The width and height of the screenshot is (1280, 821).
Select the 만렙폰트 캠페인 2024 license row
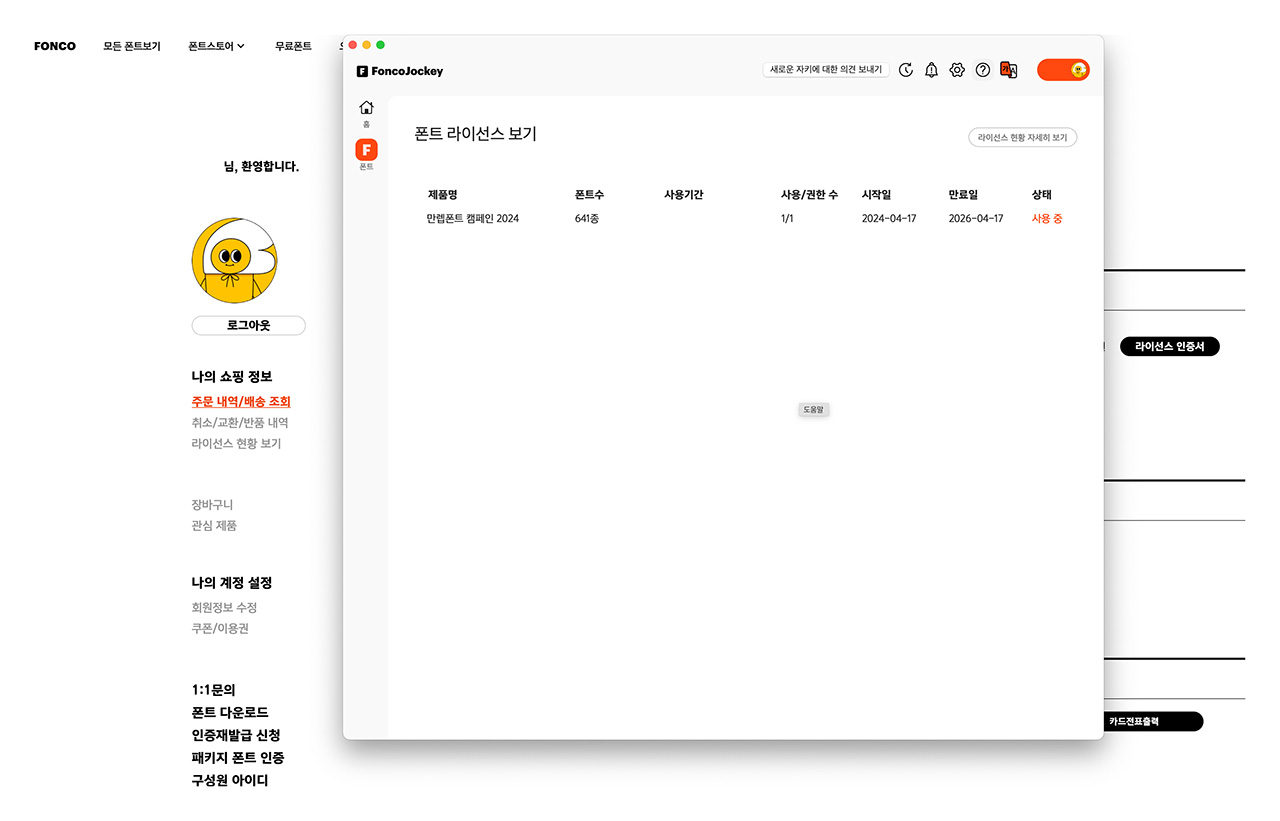coord(473,219)
